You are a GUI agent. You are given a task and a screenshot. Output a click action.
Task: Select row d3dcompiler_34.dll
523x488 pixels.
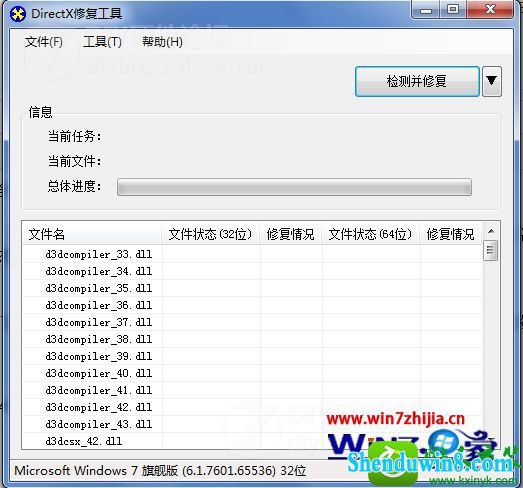pyautogui.click(x=252, y=271)
